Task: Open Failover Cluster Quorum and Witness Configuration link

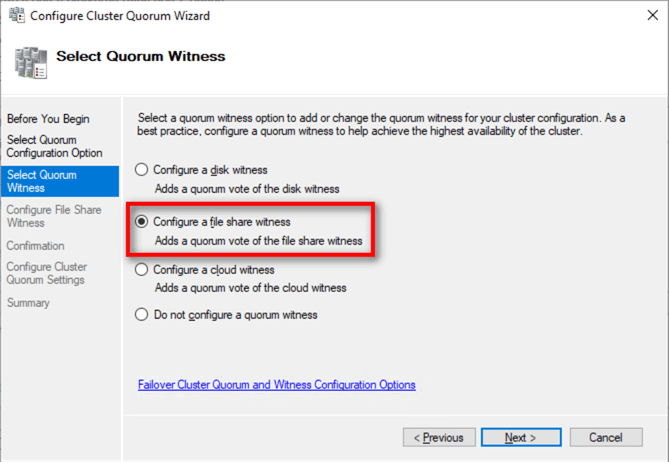Action: click(x=276, y=385)
